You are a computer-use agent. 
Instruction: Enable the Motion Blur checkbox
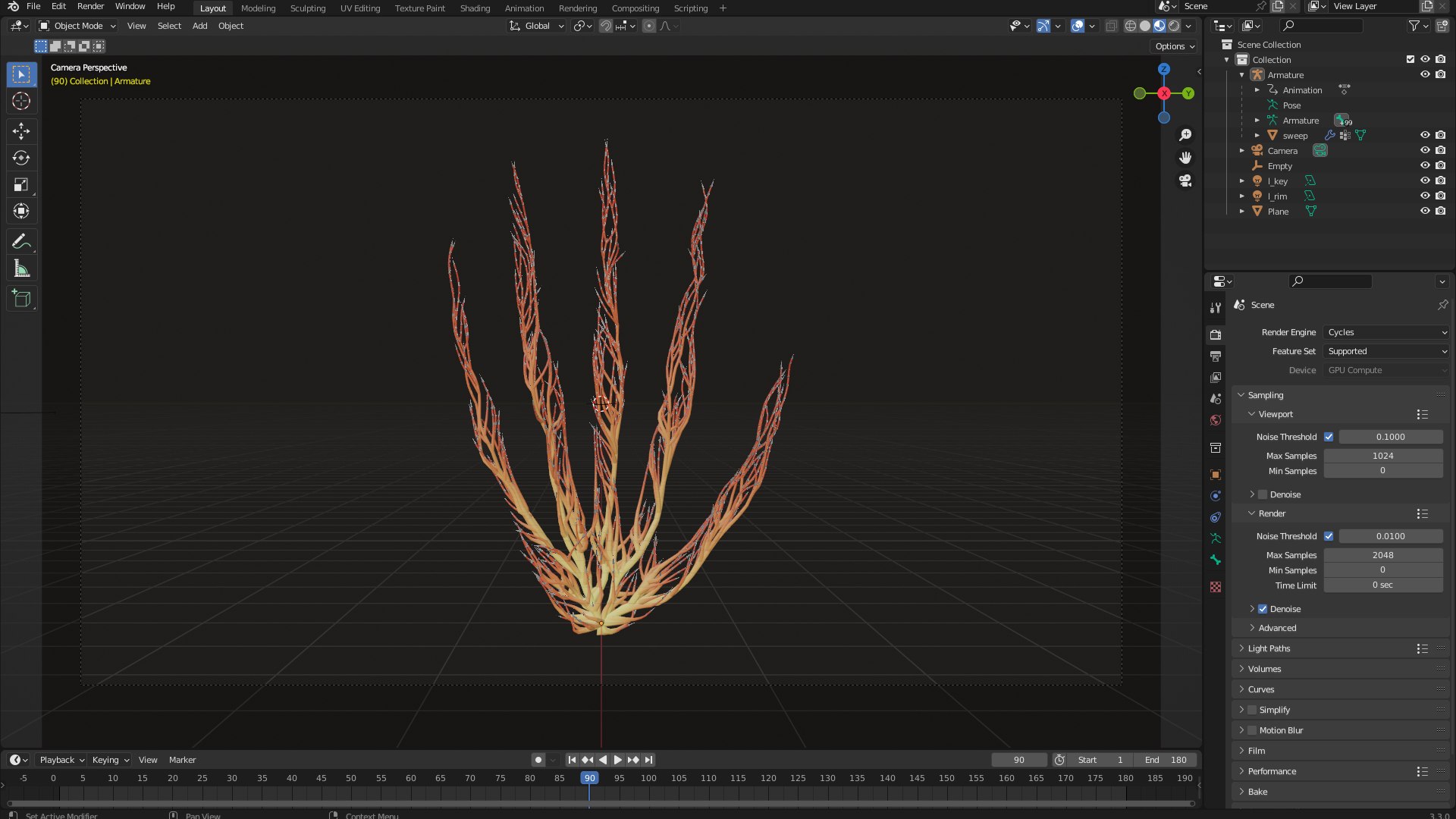1252,730
